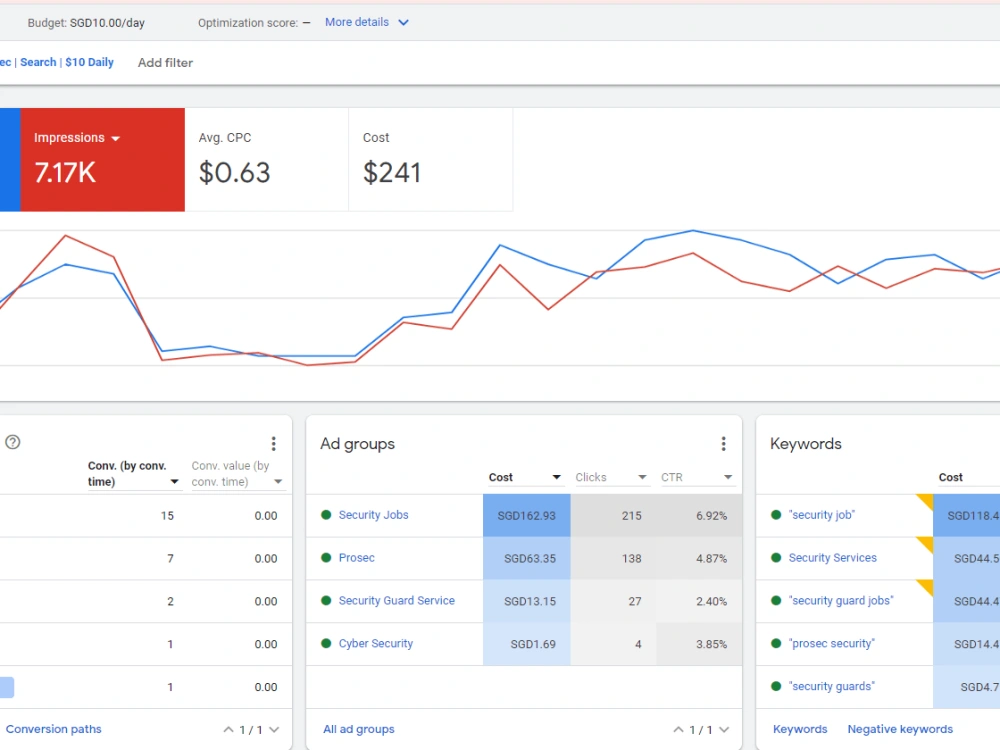1000x750 pixels.
Task: Open Conversion paths link
Action: tap(54, 729)
